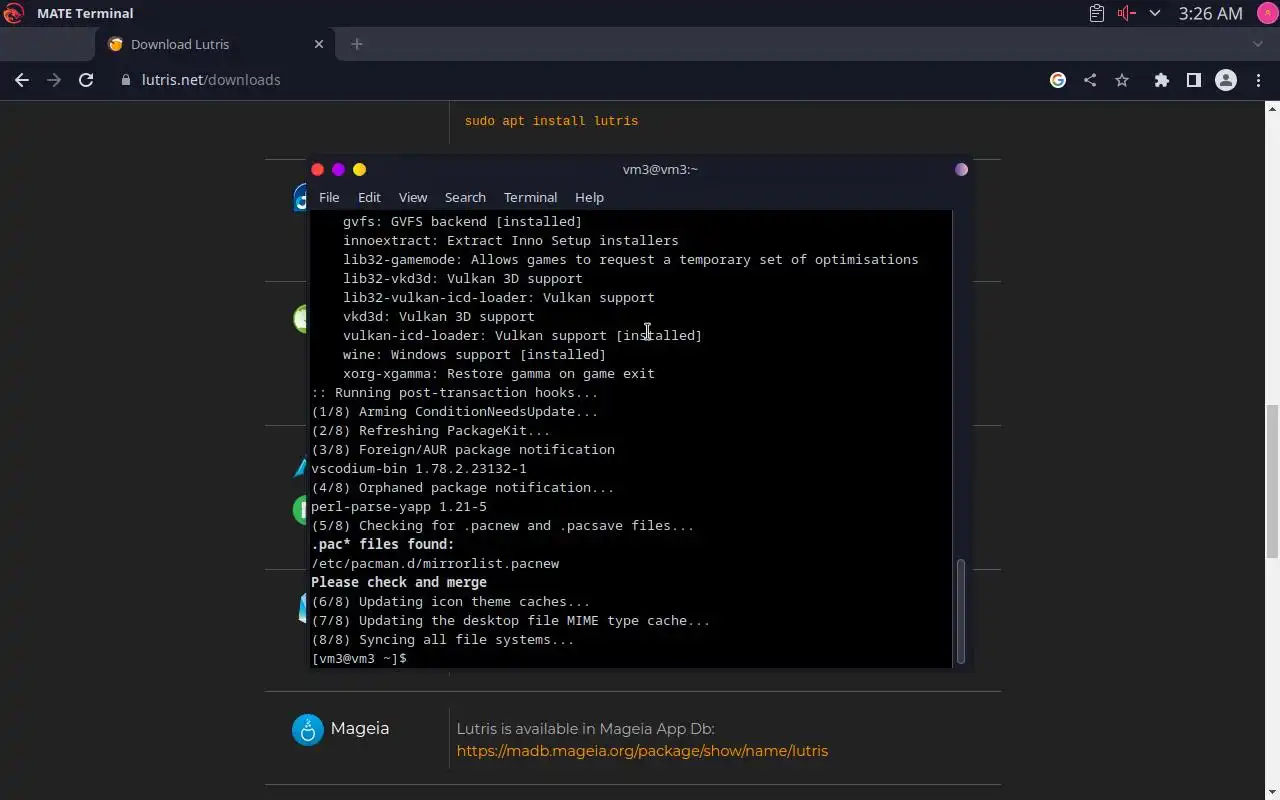The image size is (1280, 800).
Task: Open the Mageia madb package link
Action: pyautogui.click(x=642, y=750)
